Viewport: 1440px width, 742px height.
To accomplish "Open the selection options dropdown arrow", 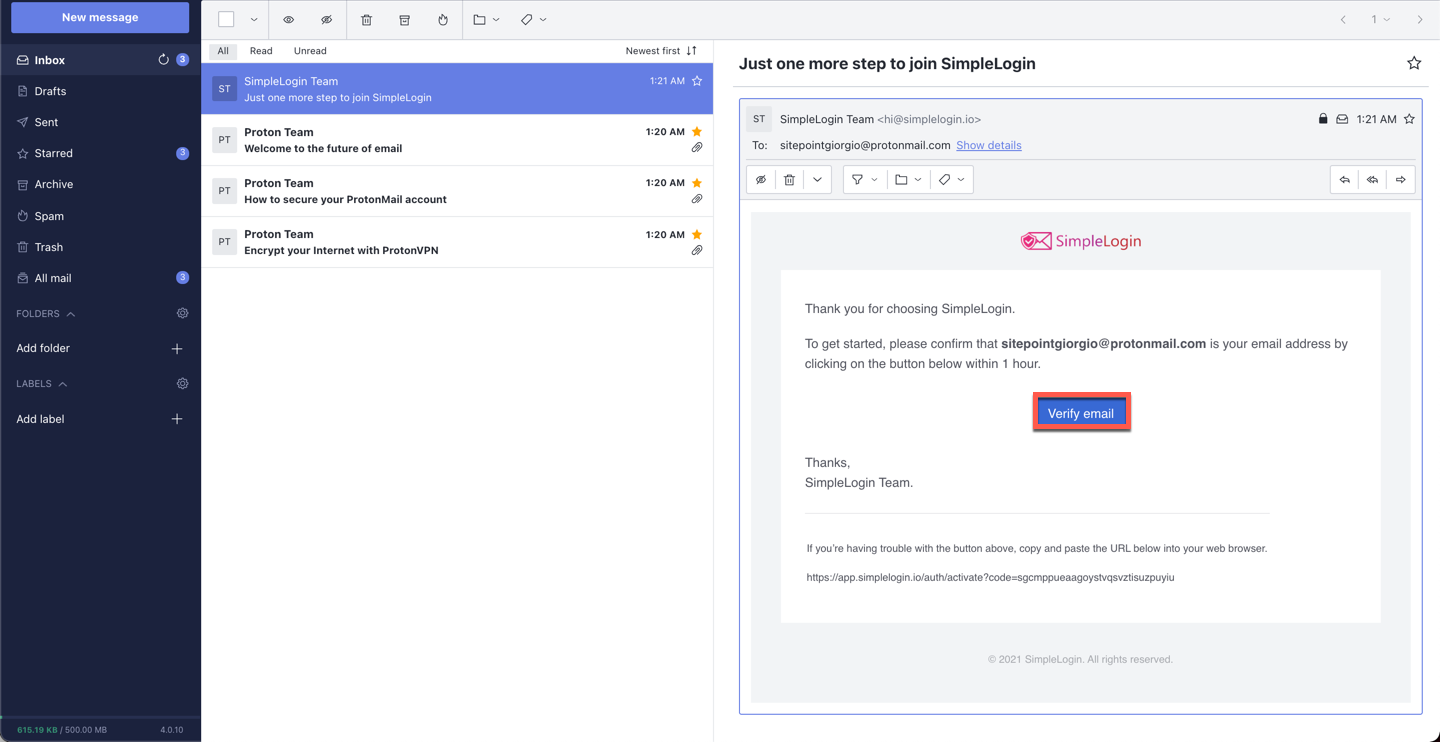I will coord(254,19).
